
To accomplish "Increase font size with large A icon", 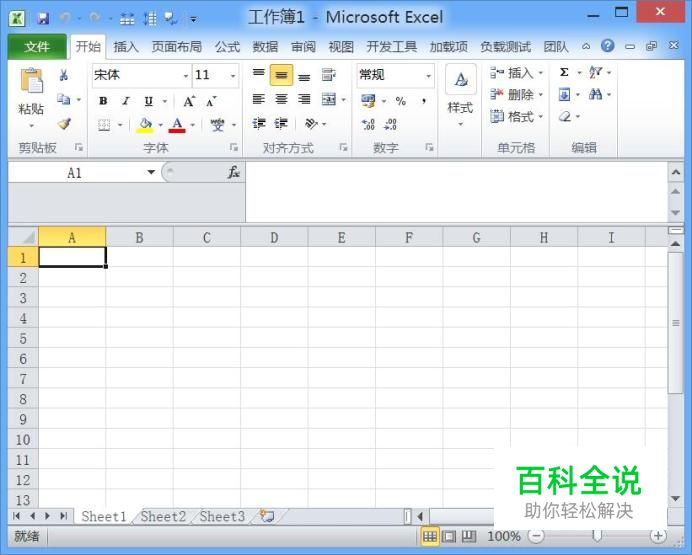I will [189, 101].
